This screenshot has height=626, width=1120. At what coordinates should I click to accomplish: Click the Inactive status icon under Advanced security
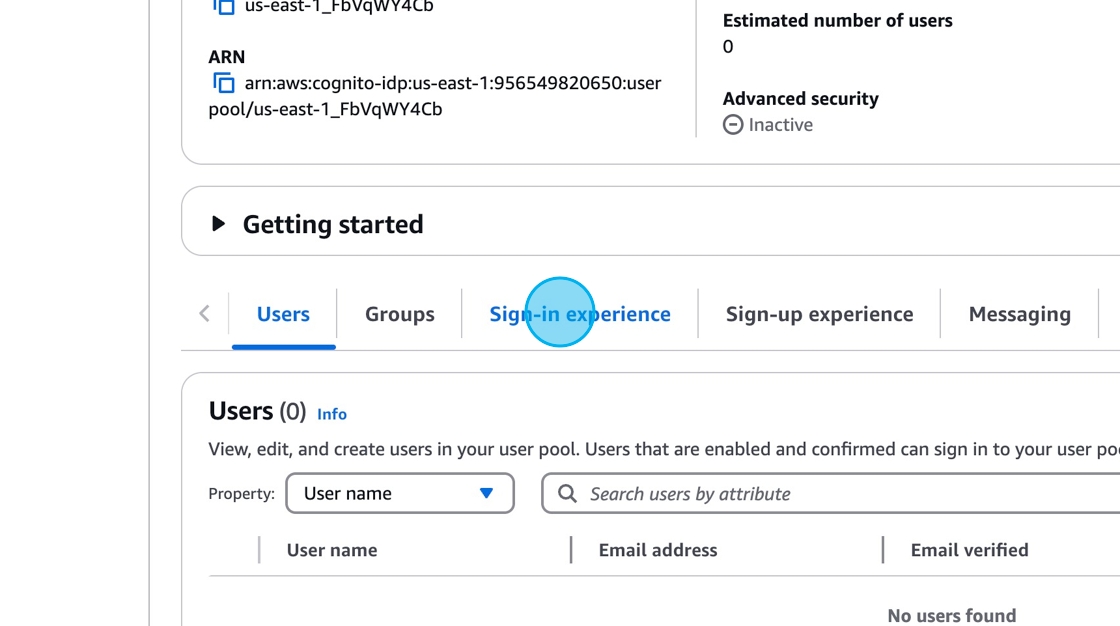(733, 124)
